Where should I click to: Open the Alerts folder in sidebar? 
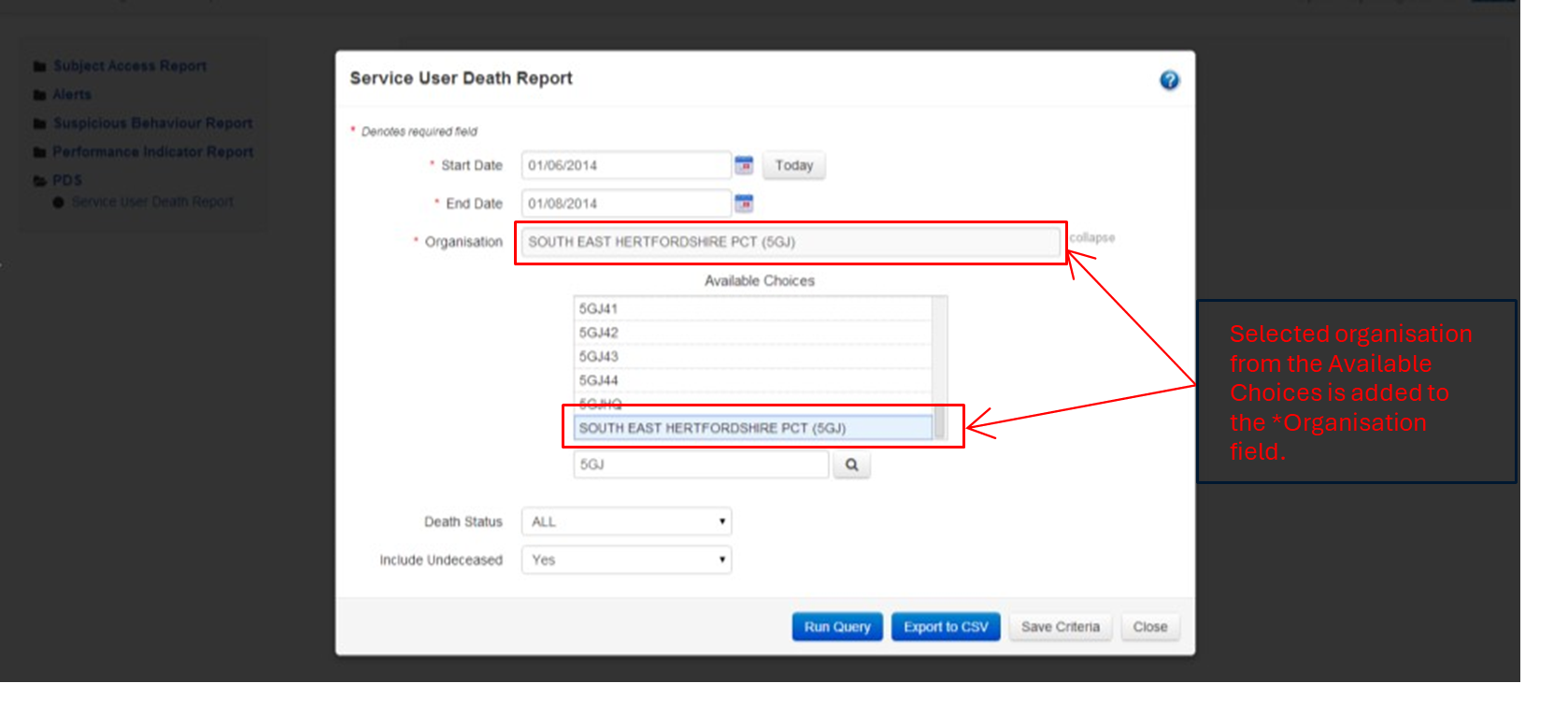(x=72, y=95)
